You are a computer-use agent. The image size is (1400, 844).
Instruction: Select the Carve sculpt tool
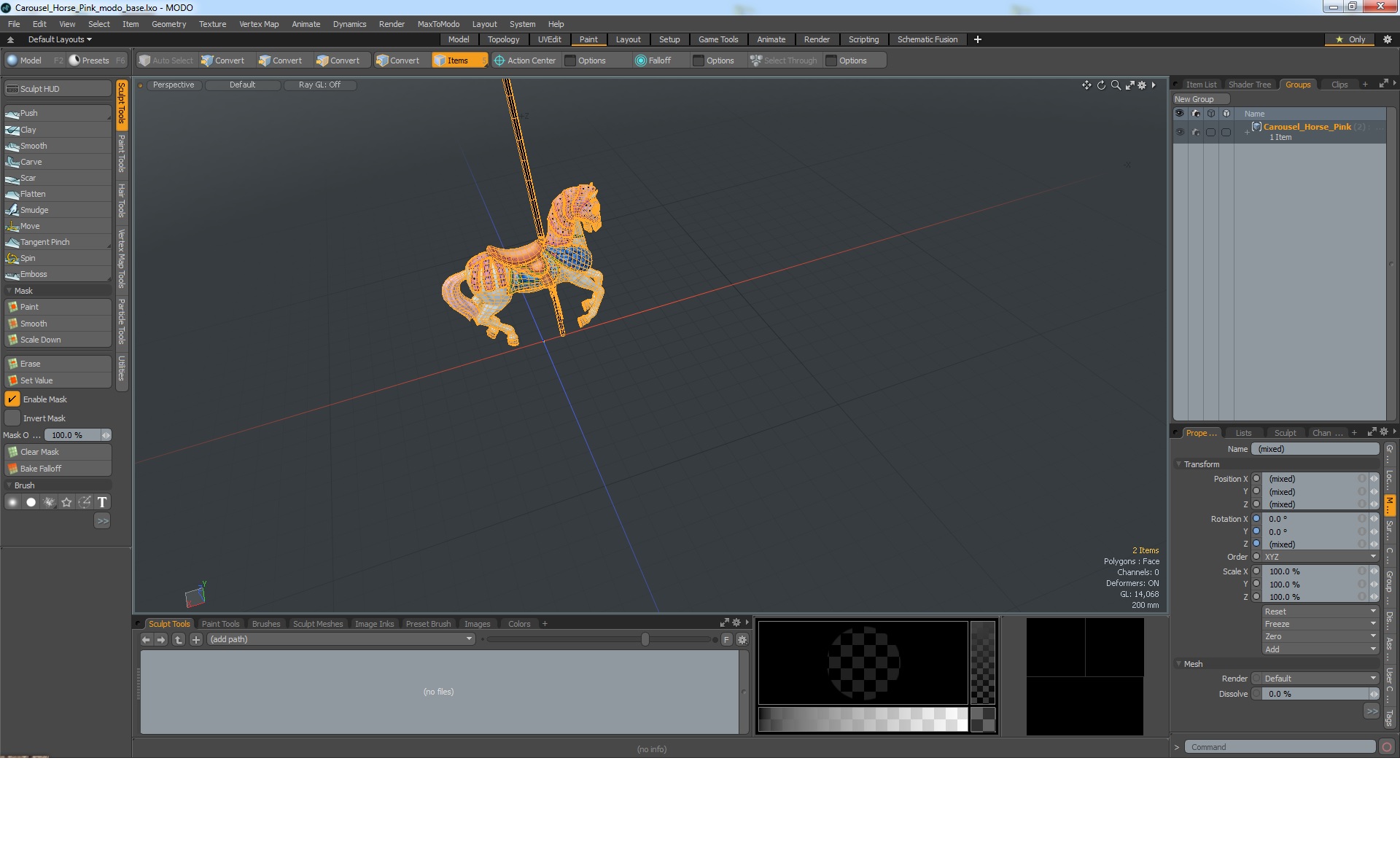pyautogui.click(x=58, y=162)
